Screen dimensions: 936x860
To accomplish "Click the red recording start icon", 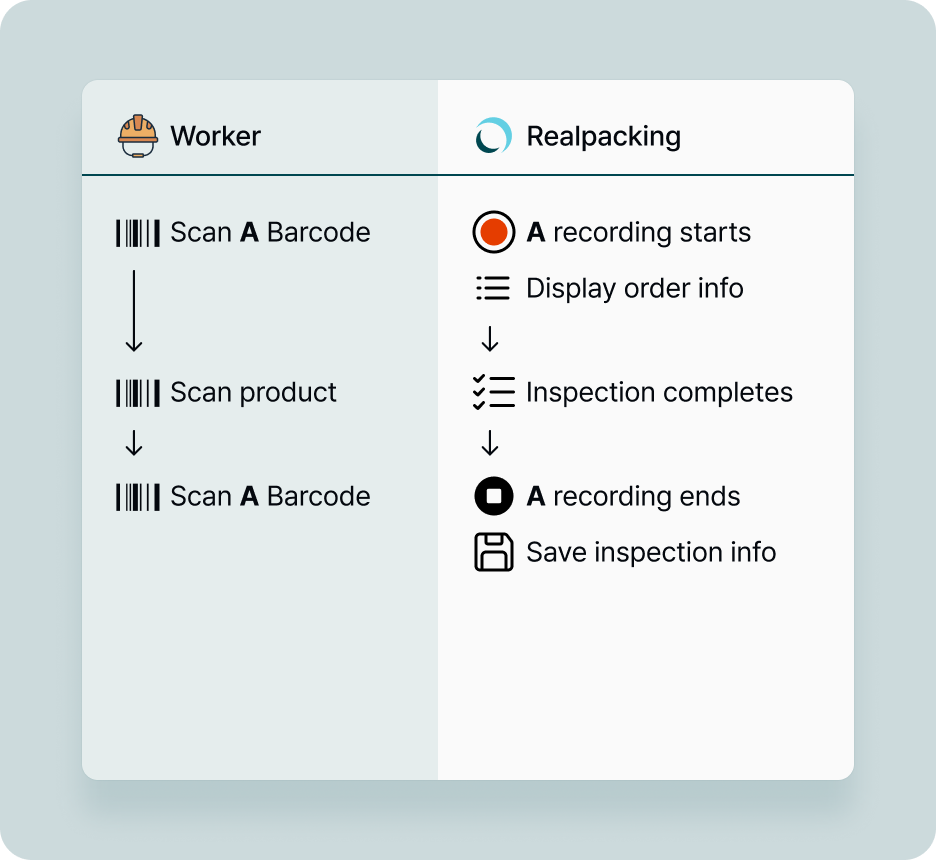I will (493, 233).
